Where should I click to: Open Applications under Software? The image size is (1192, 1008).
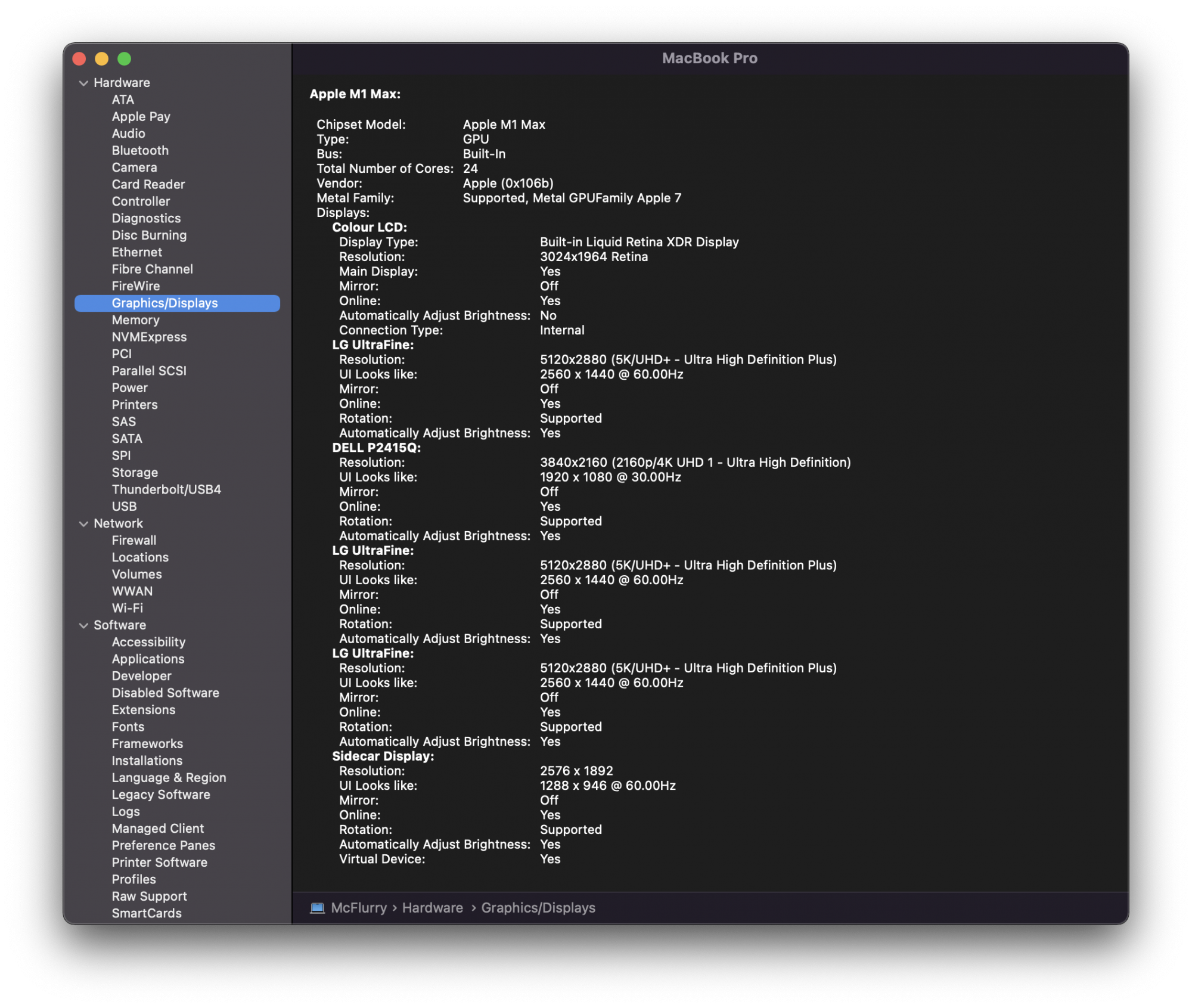point(148,659)
